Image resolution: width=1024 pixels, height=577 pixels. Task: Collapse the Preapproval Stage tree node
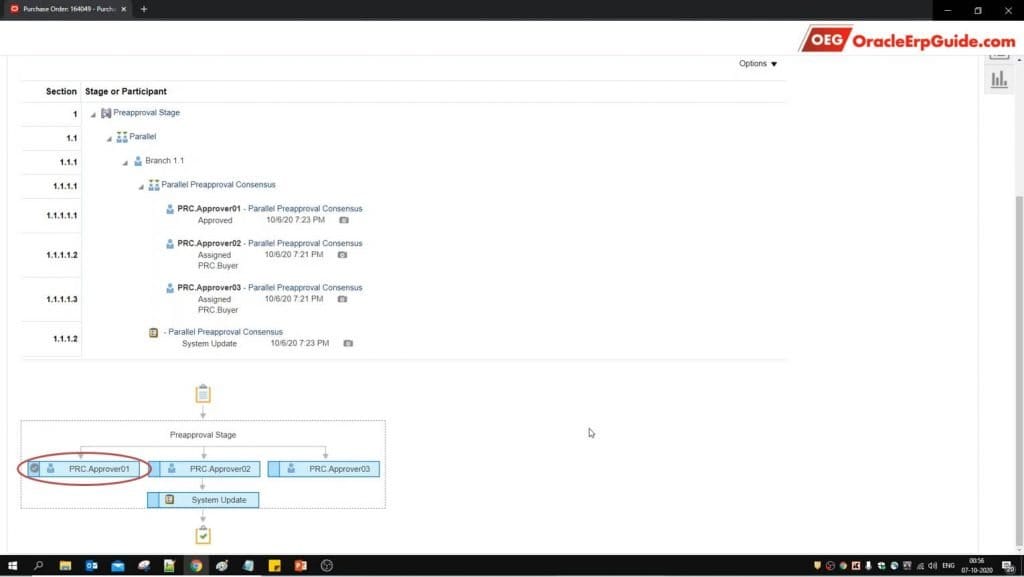tap(93, 114)
